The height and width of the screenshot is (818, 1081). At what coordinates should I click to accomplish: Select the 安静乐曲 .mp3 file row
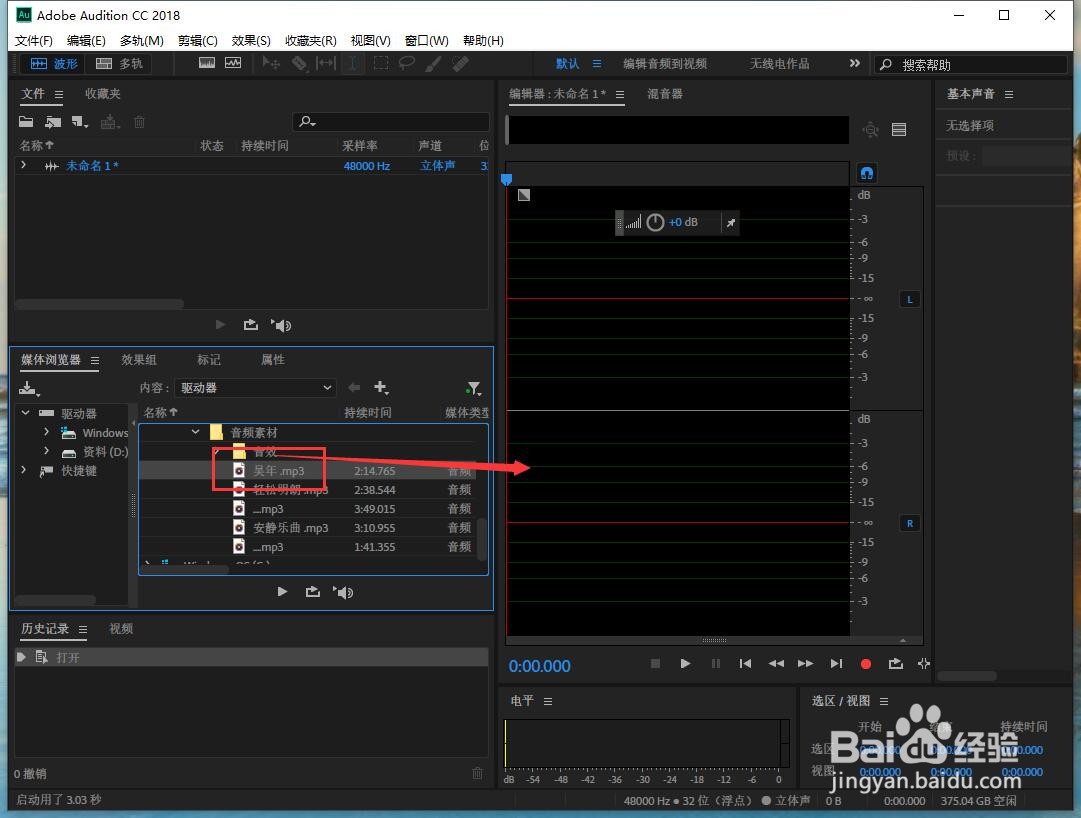point(307,528)
